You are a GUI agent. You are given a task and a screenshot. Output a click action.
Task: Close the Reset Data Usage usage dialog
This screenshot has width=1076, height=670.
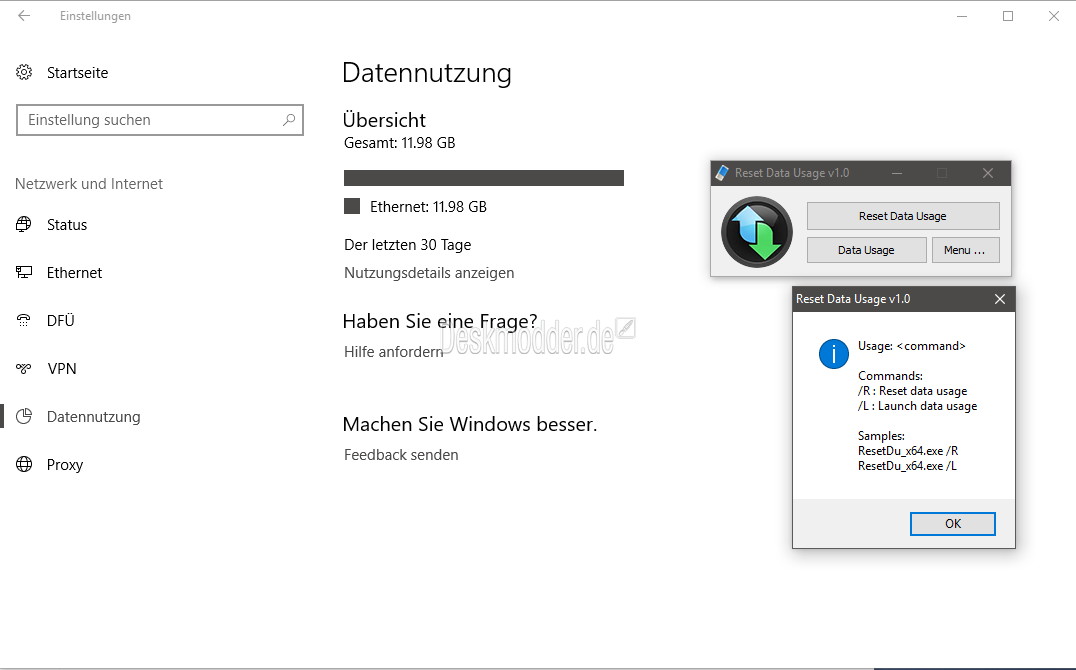pos(1000,299)
